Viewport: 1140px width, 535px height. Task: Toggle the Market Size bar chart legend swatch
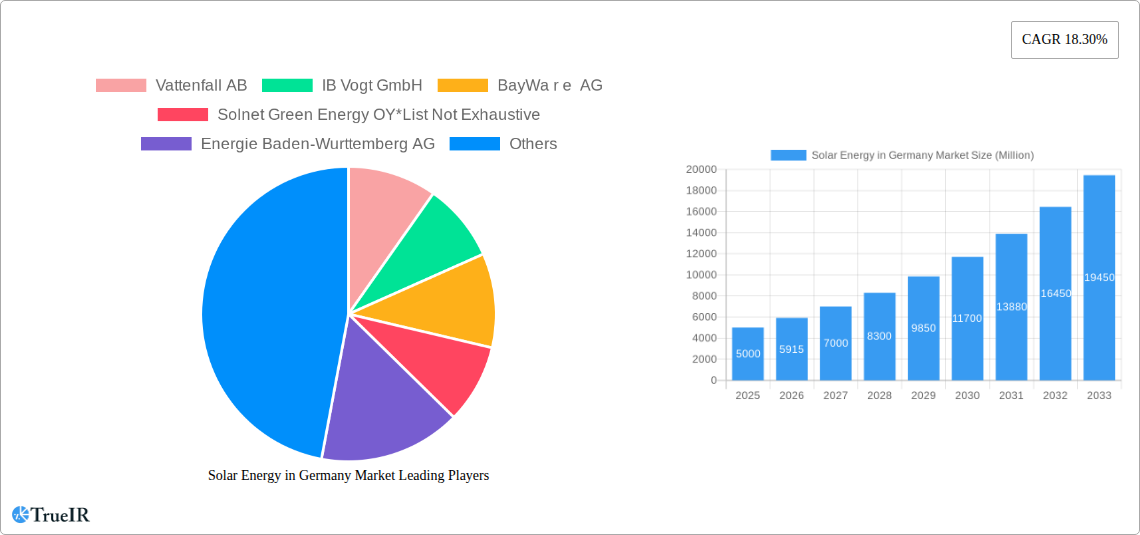[x=788, y=155]
